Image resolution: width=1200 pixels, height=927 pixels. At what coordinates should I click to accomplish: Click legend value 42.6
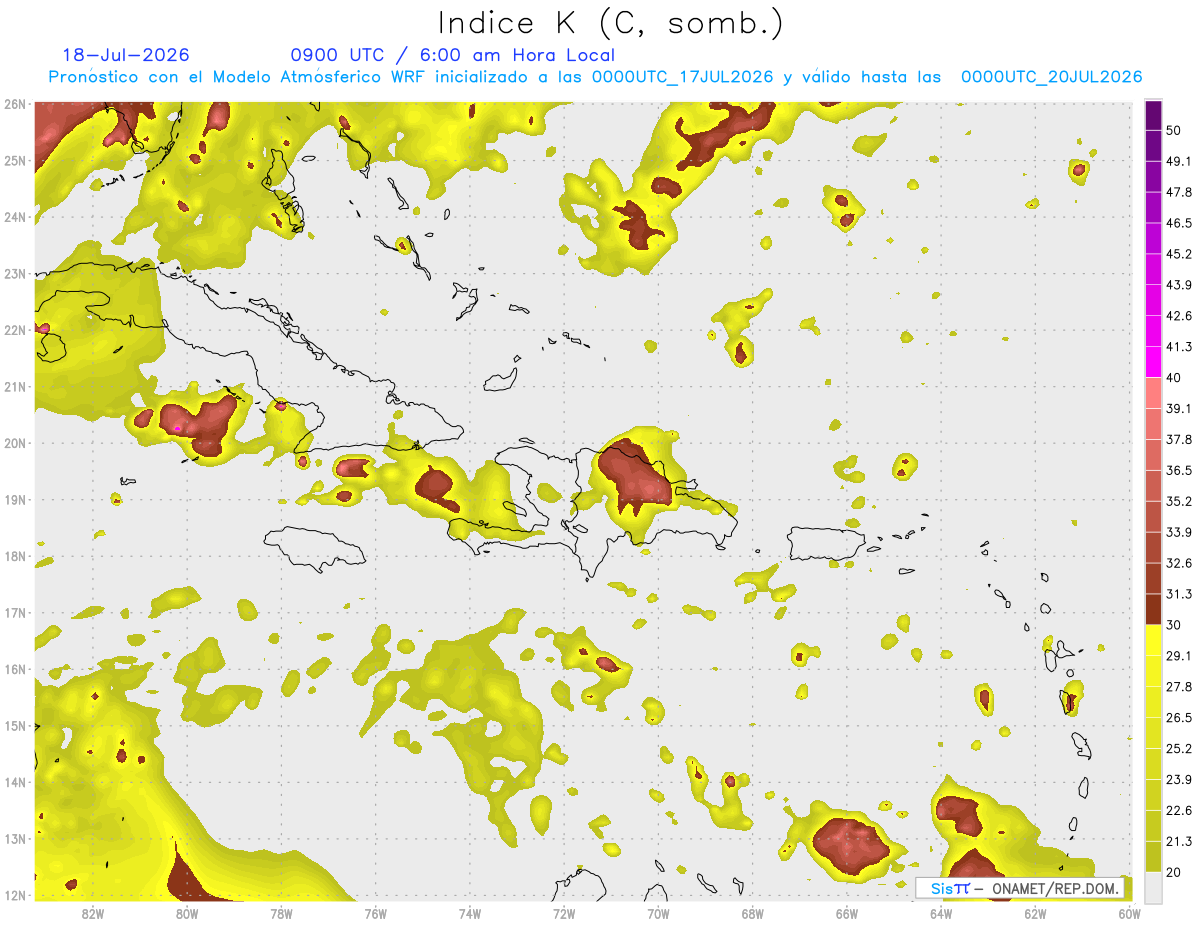[x=1178, y=316]
